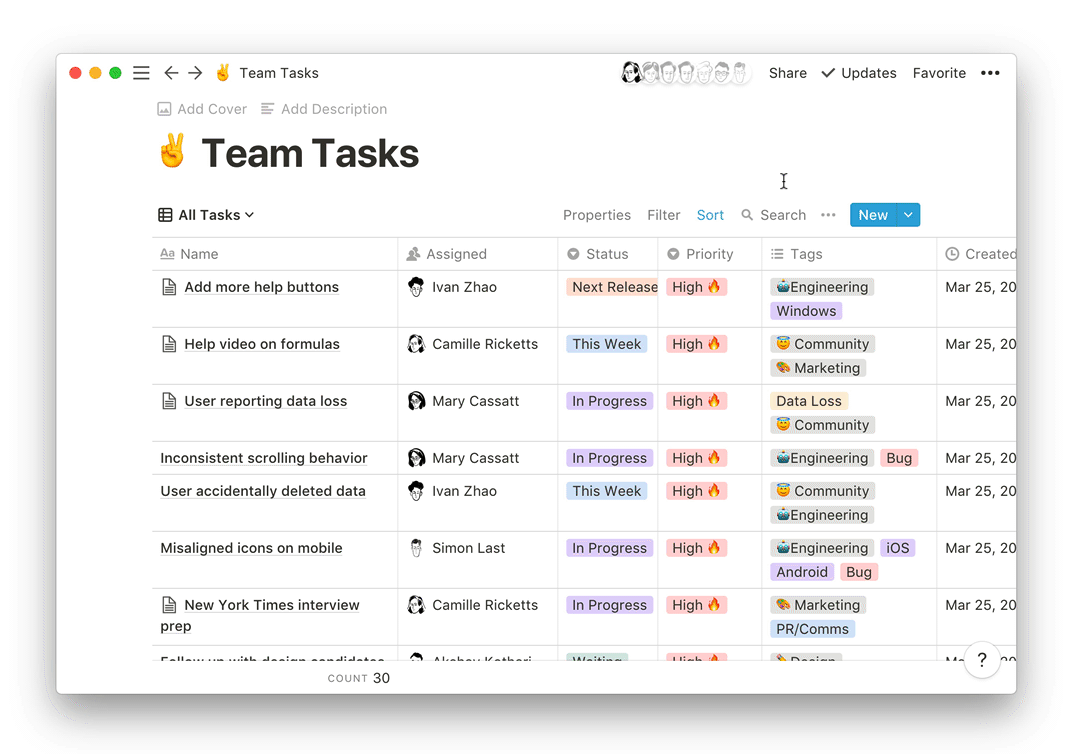Open the Priority column header menu
Image resolution: width=1074 pixels, height=754 pixels.
click(709, 254)
